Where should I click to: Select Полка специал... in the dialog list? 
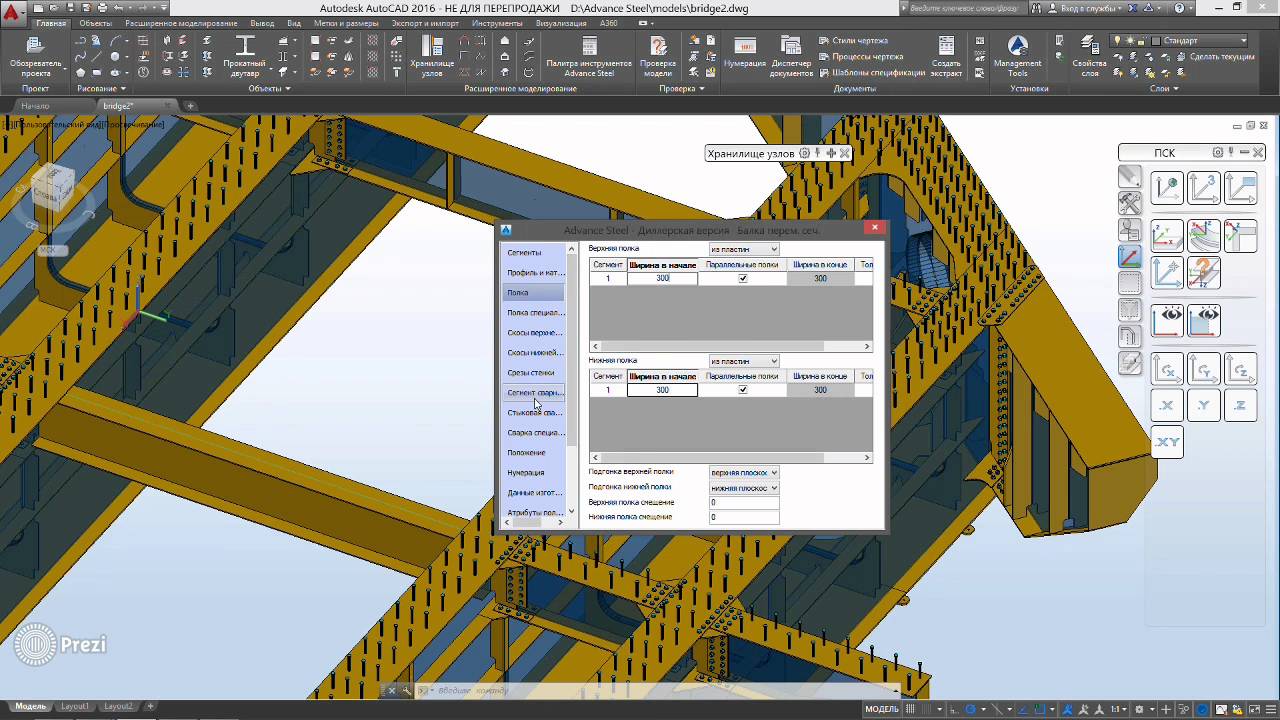click(533, 313)
